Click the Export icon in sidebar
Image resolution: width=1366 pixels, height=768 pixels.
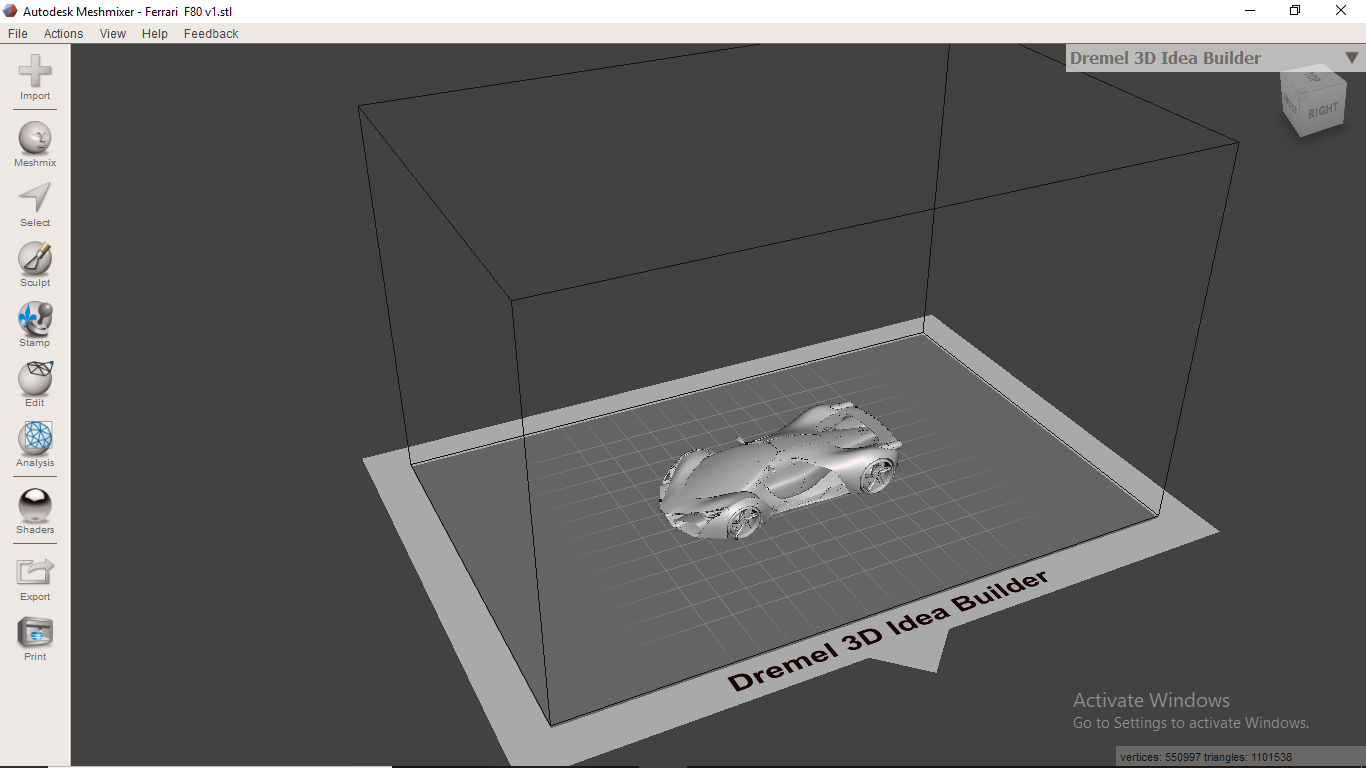(35, 573)
